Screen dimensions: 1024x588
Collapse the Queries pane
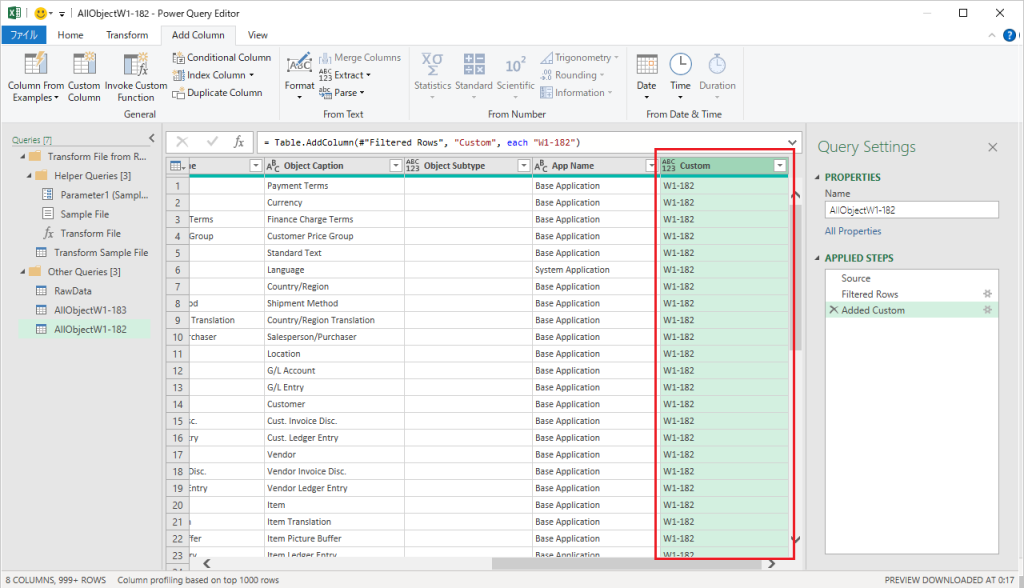click(152, 139)
